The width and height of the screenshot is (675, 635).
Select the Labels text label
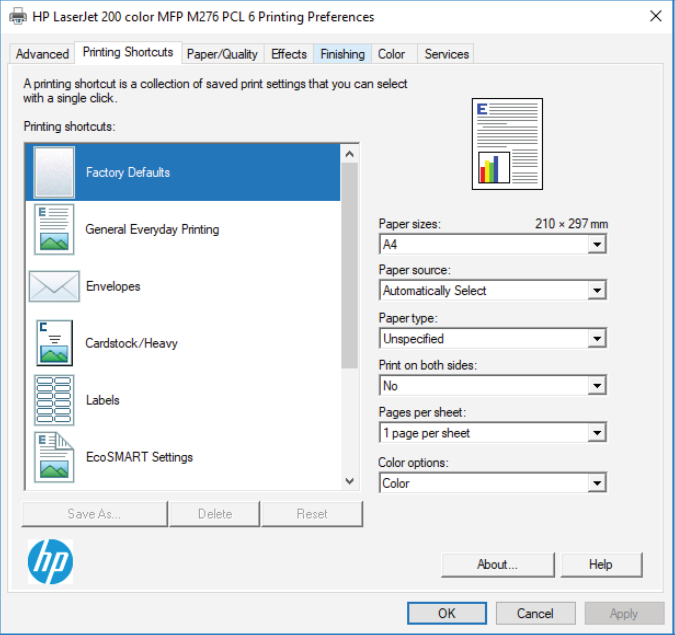point(102,400)
